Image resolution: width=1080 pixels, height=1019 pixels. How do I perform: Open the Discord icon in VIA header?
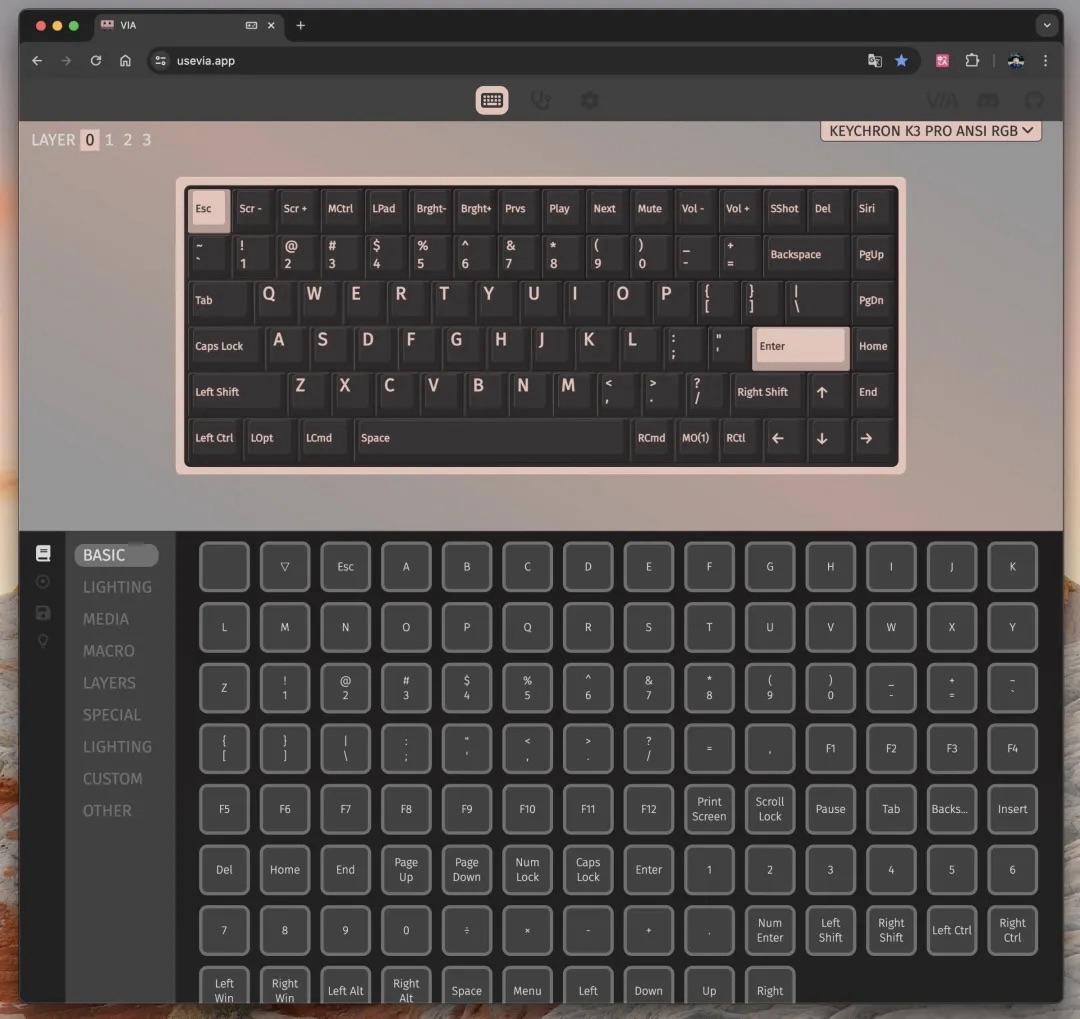(x=988, y=101)
